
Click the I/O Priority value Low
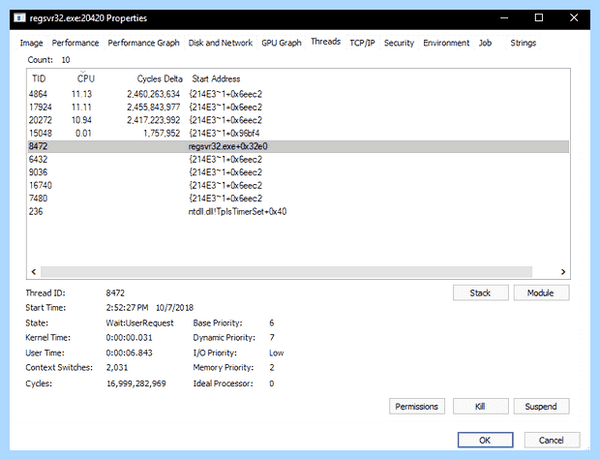(x=276, y=353)
